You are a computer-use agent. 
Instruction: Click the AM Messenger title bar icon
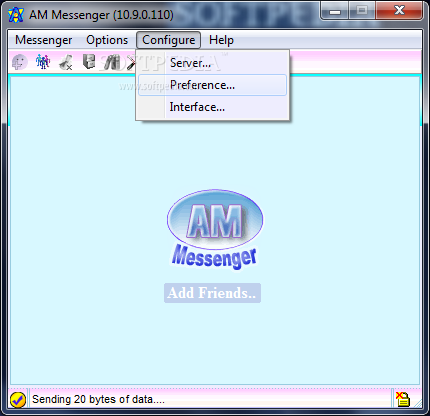click(x=16, y=15)
